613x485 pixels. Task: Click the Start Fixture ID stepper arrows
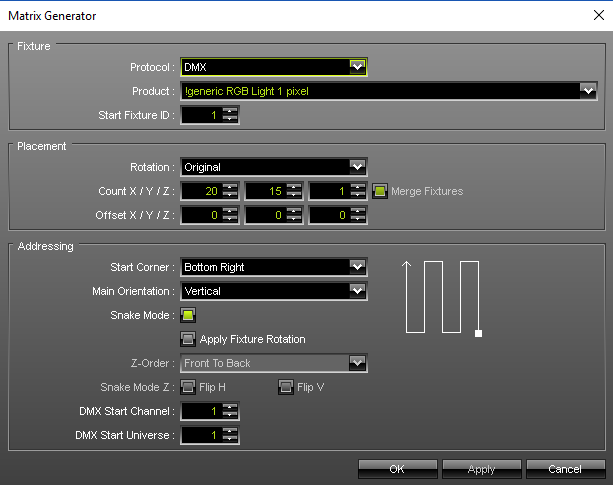(x=231, y=115)
